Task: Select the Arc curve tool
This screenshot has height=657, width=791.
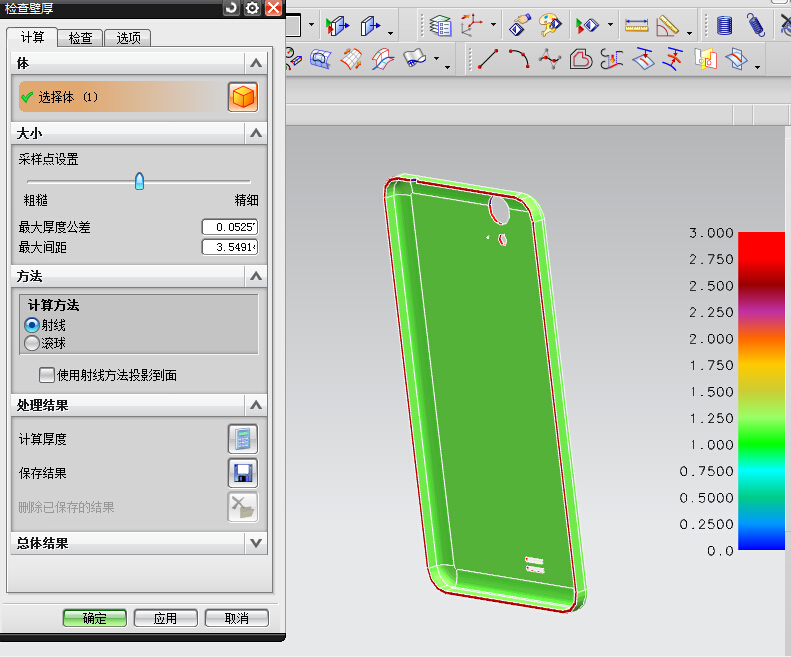Action: (519, 59)
